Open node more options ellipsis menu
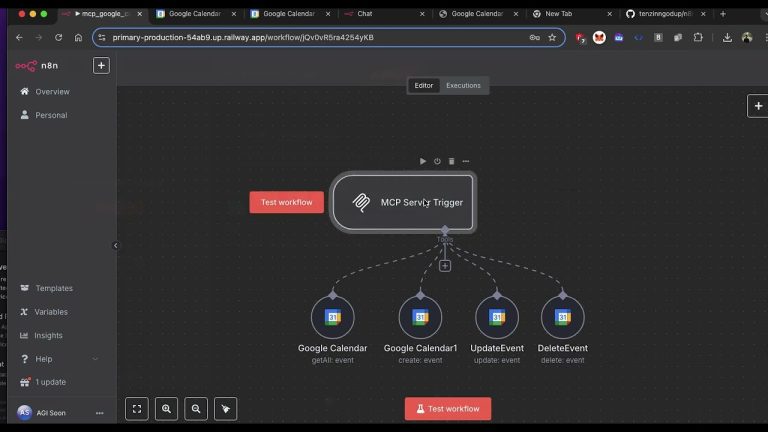Screen dimensions: 768x432 pyautogui.click(x=465, y=161)
